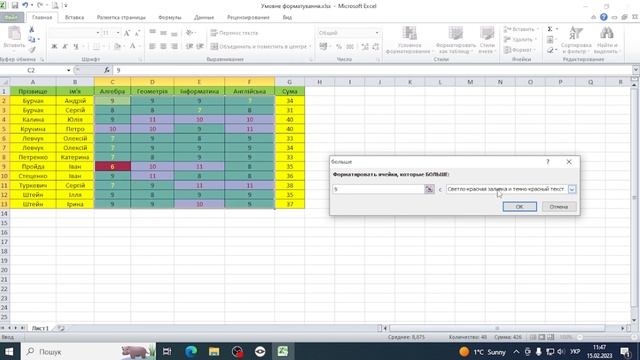The image size is (640, 360).
Task: Click the Font Color letter A icon
Action: (132, 47)
